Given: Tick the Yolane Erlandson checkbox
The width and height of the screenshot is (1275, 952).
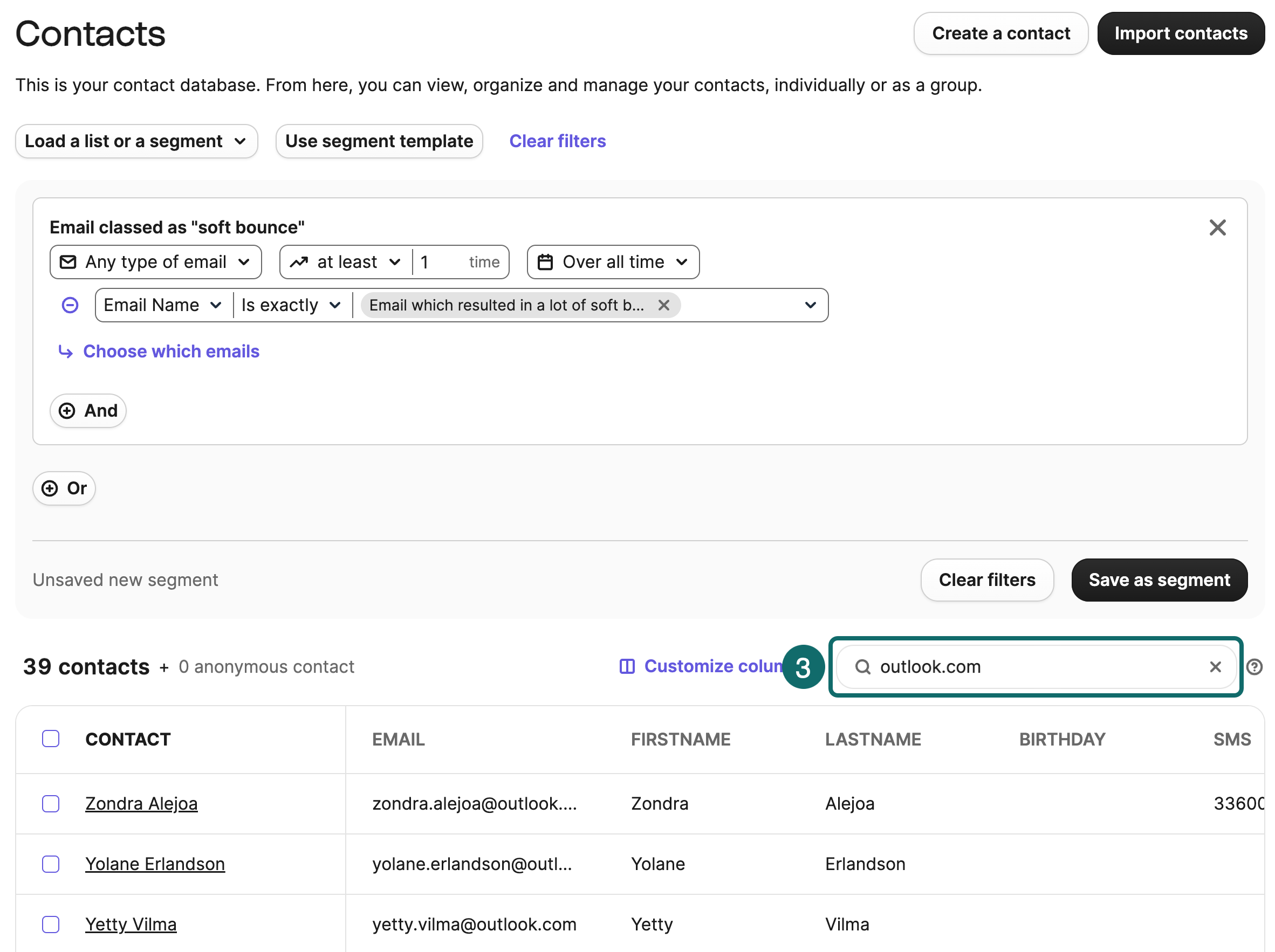Looking at the screenshot, I should pos(51,864).
